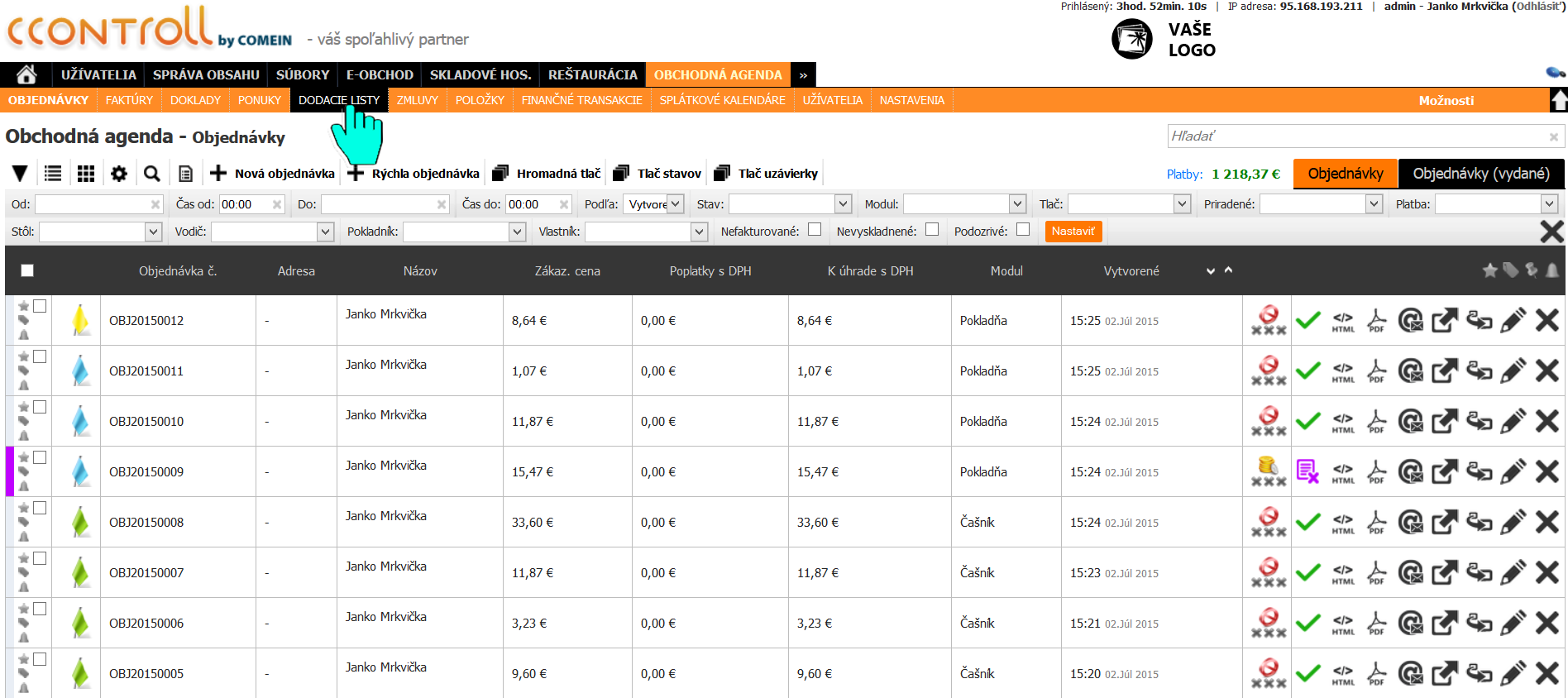
Task: Switch to grid view icon
Action: [86, 174]
